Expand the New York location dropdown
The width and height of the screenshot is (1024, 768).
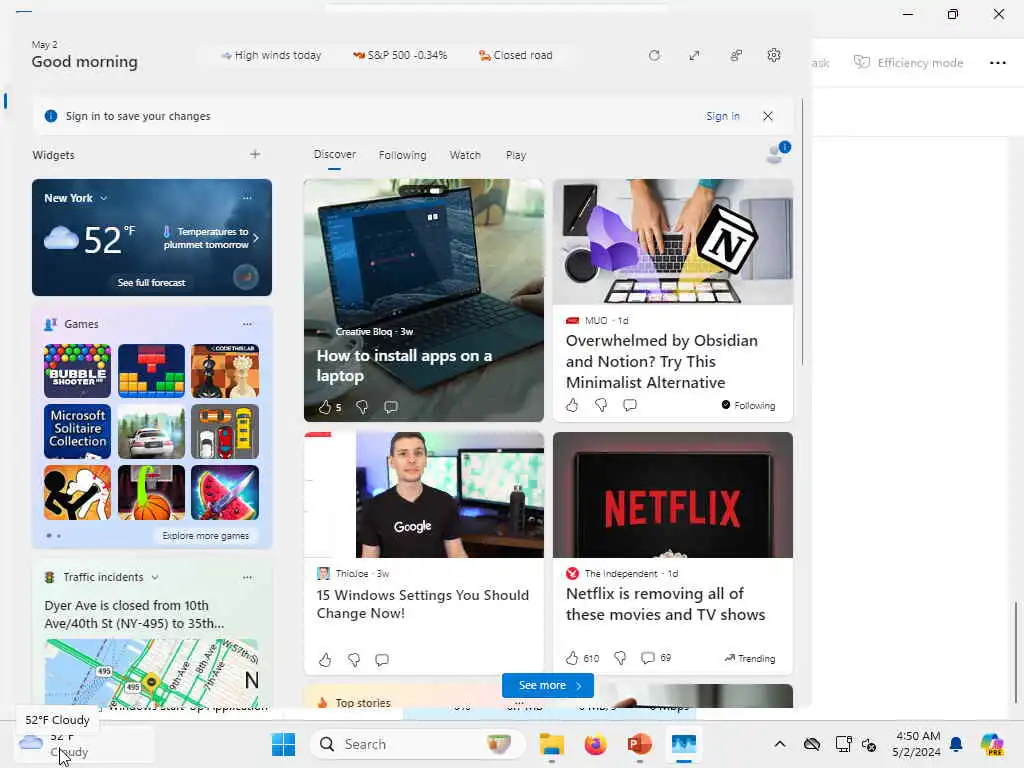104,198
